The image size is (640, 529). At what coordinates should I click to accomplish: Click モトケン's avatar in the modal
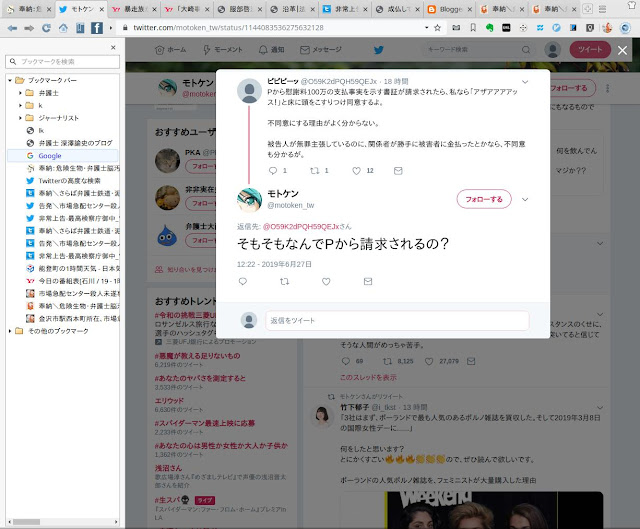point(249,200)
